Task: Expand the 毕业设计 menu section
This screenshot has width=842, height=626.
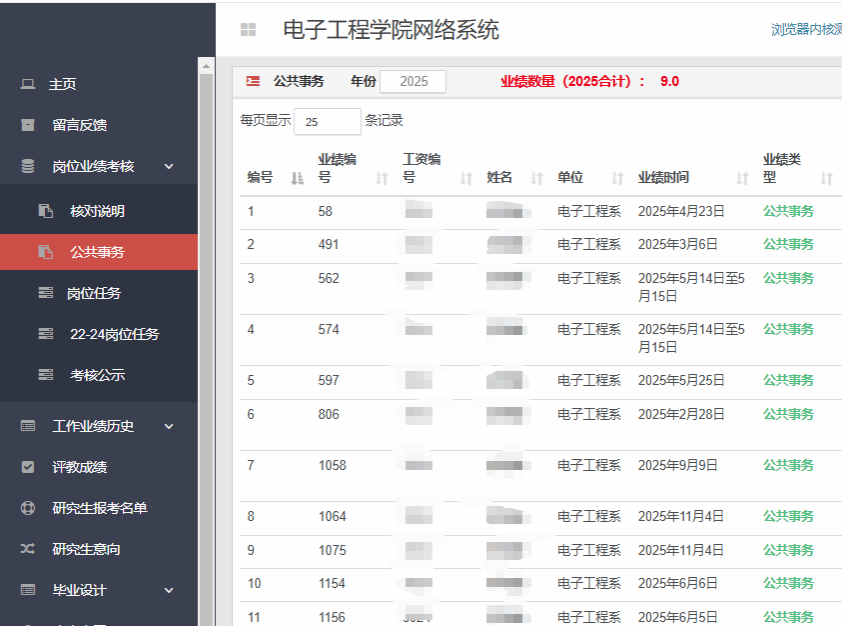Action: (169, 590)
